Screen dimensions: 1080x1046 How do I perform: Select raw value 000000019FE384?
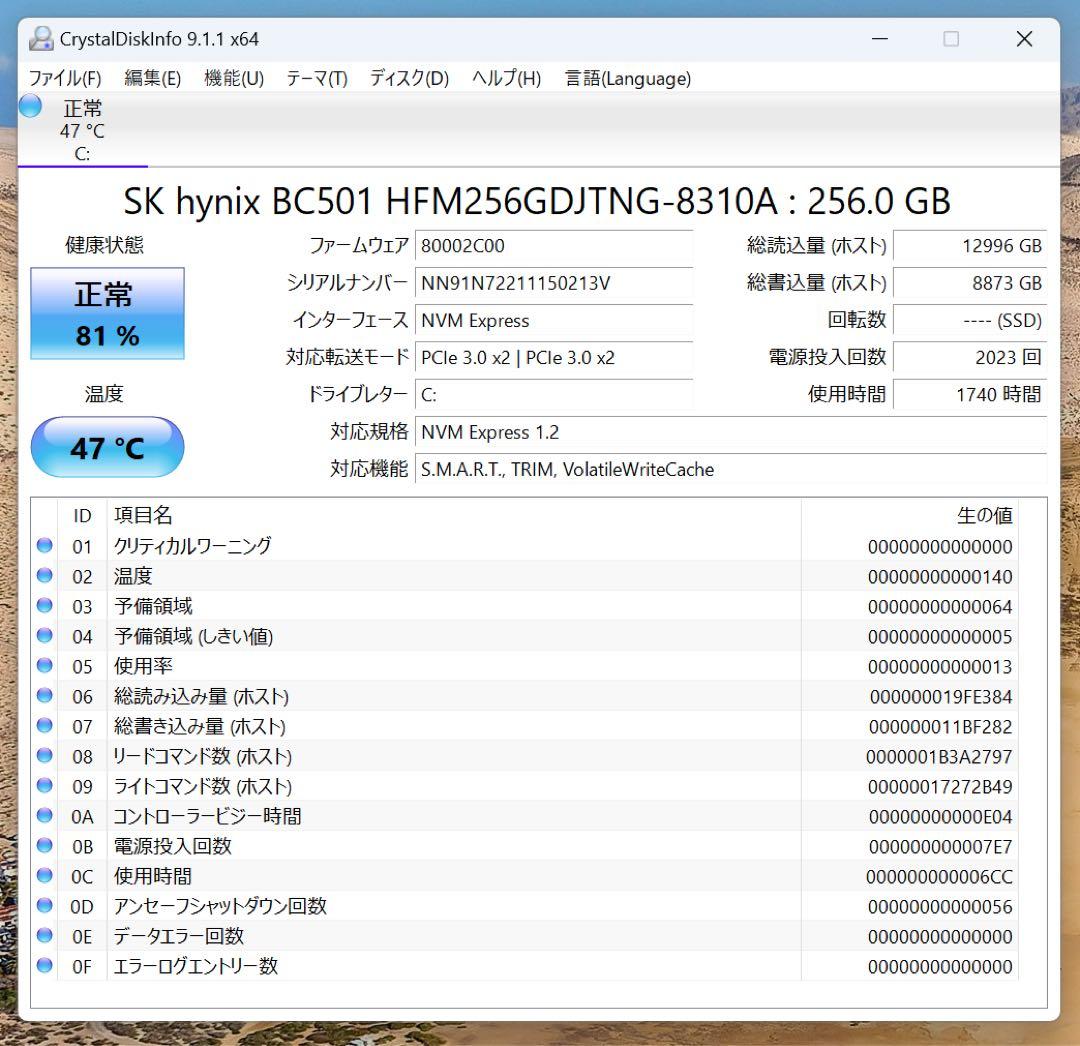coord(940,697)
